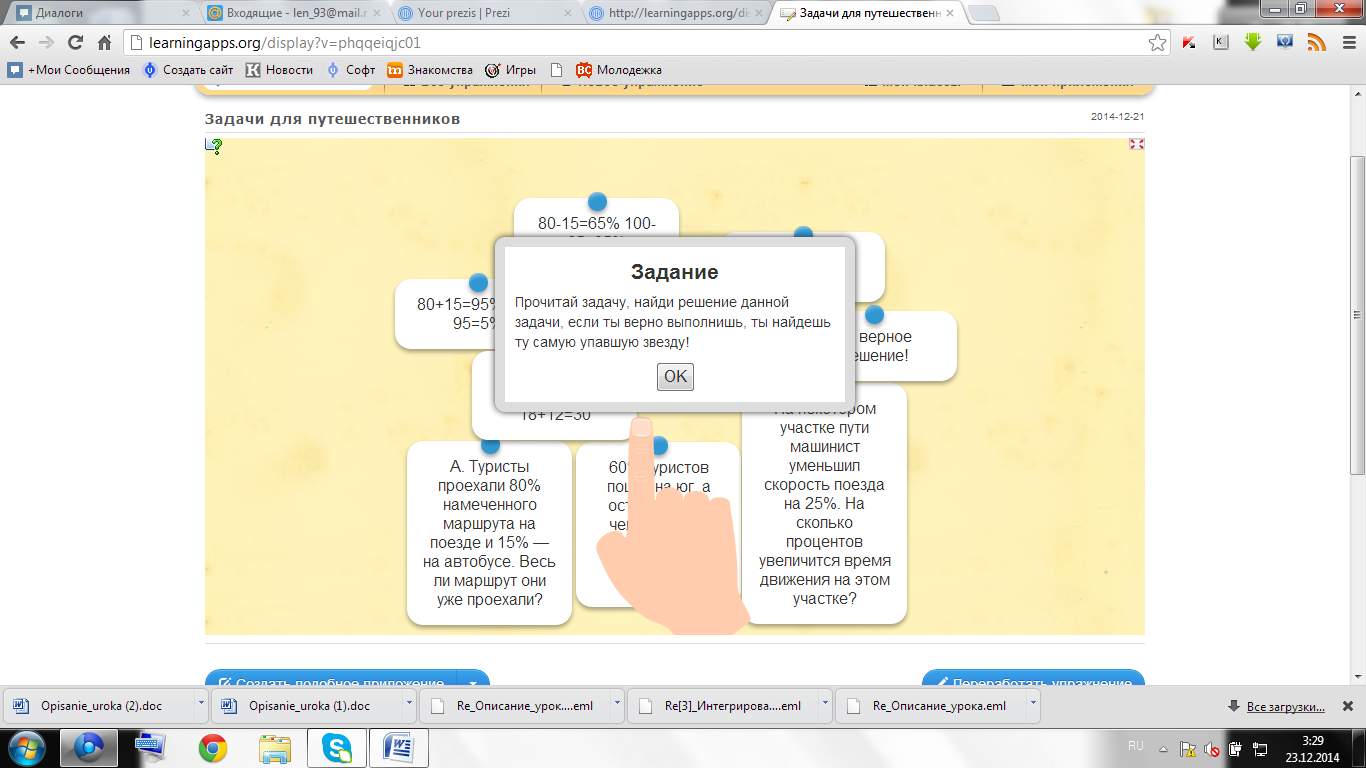Click the muted volume tray icon
The width and height of the screenshot is (1366, 768).
1211,747
